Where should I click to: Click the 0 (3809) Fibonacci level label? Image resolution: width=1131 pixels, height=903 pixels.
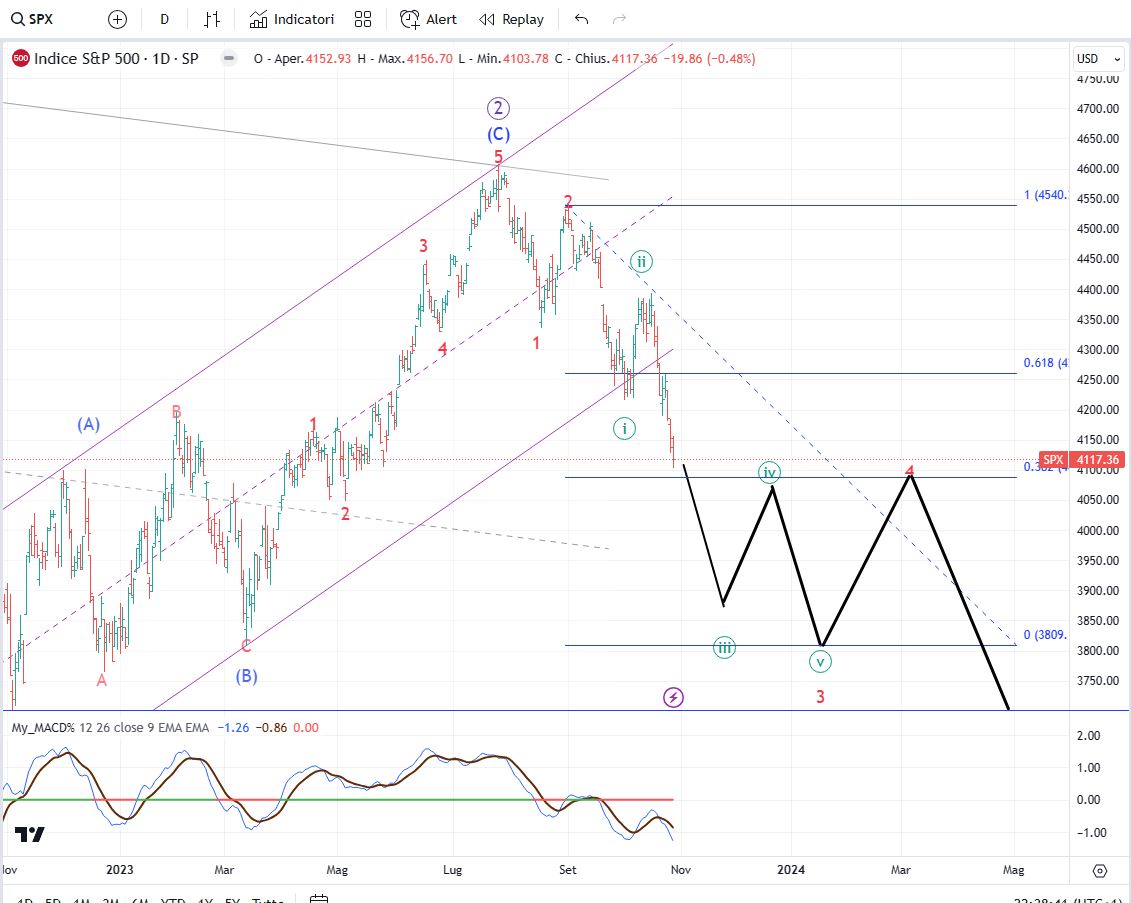pos(1045,635)
